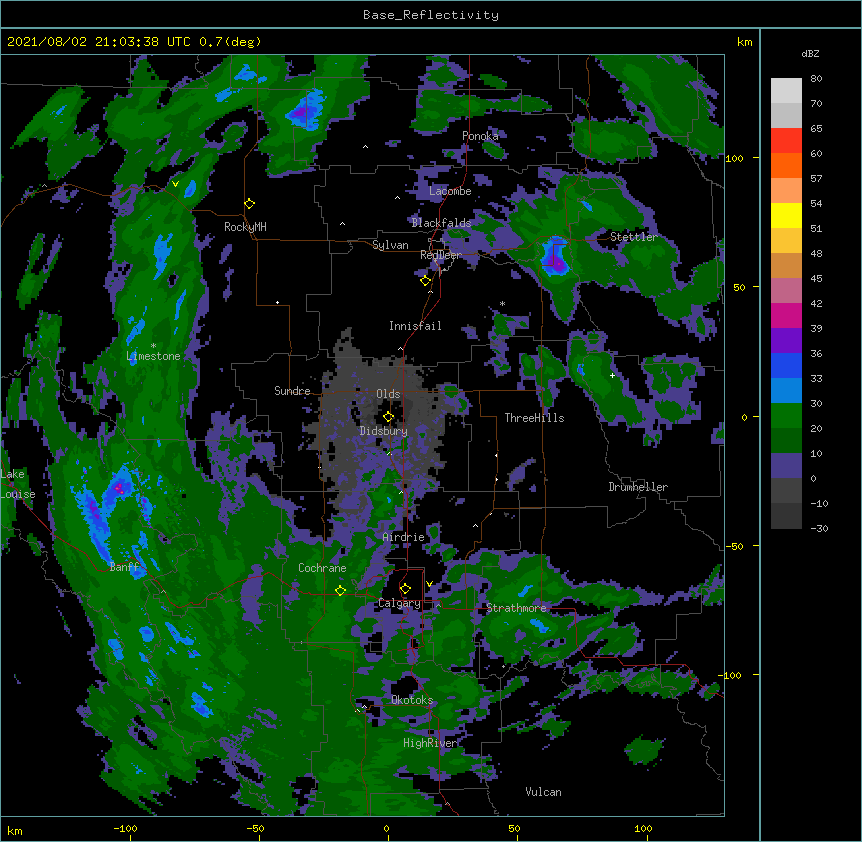
Task: Click the yellow V marker east of Calgary
Action: tap(429, 583)
